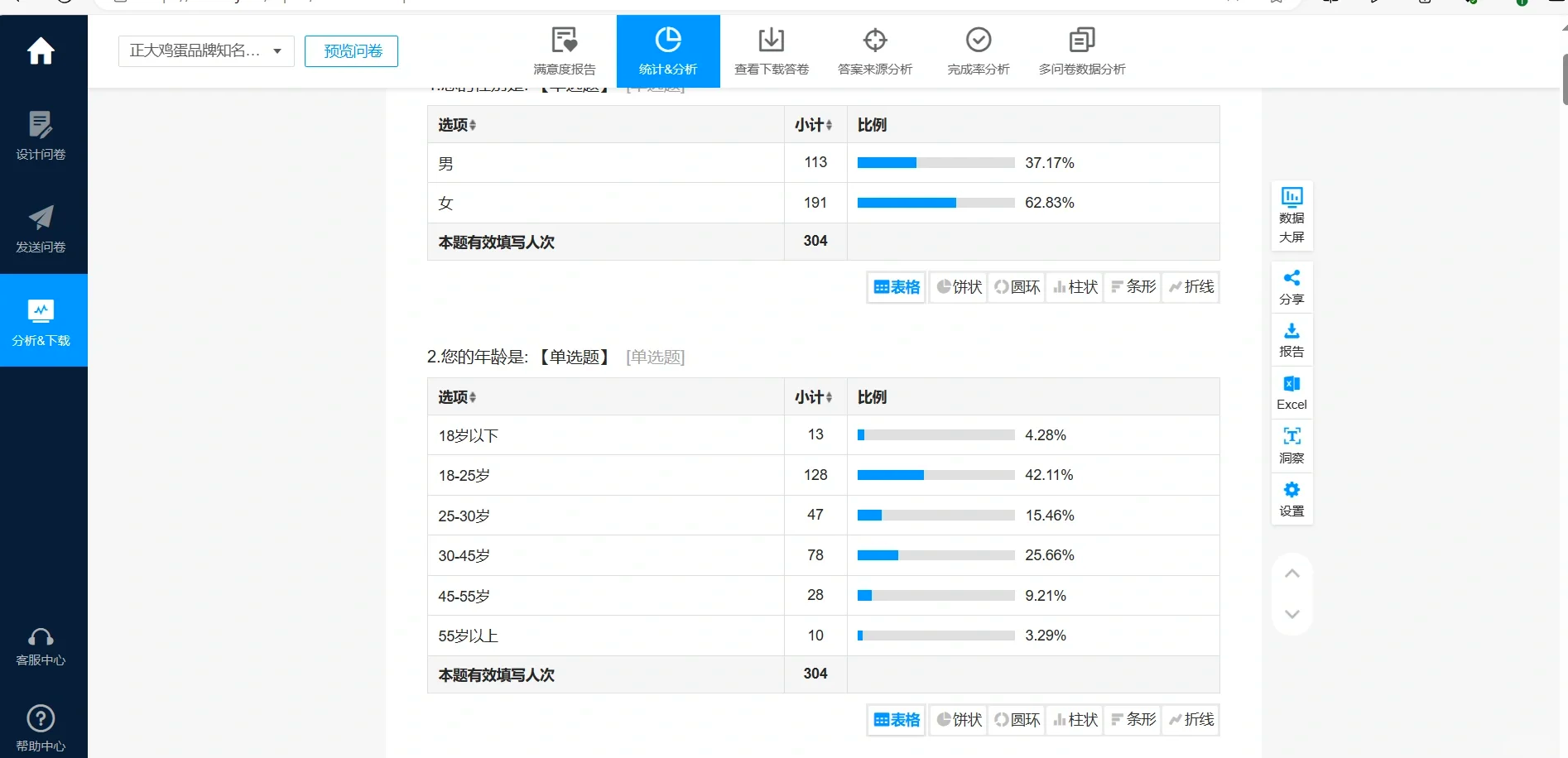
Task: Switch to the 完成率分析 tab
Action: [x=978, y=50]
